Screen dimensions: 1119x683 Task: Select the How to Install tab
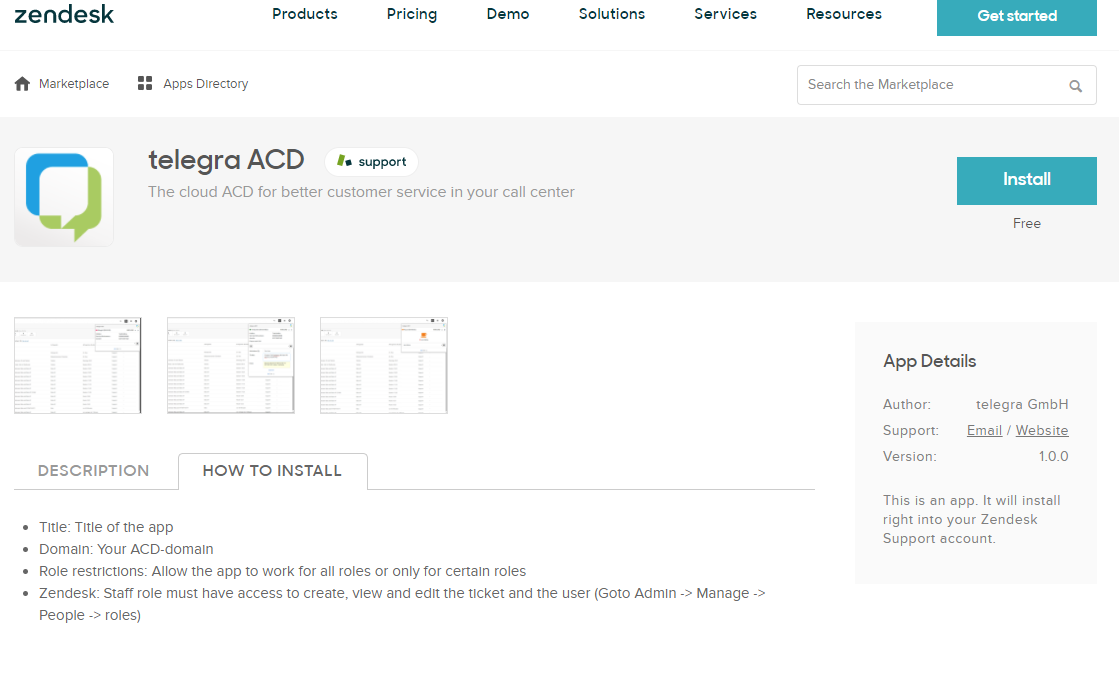click(x=273, y=471)
